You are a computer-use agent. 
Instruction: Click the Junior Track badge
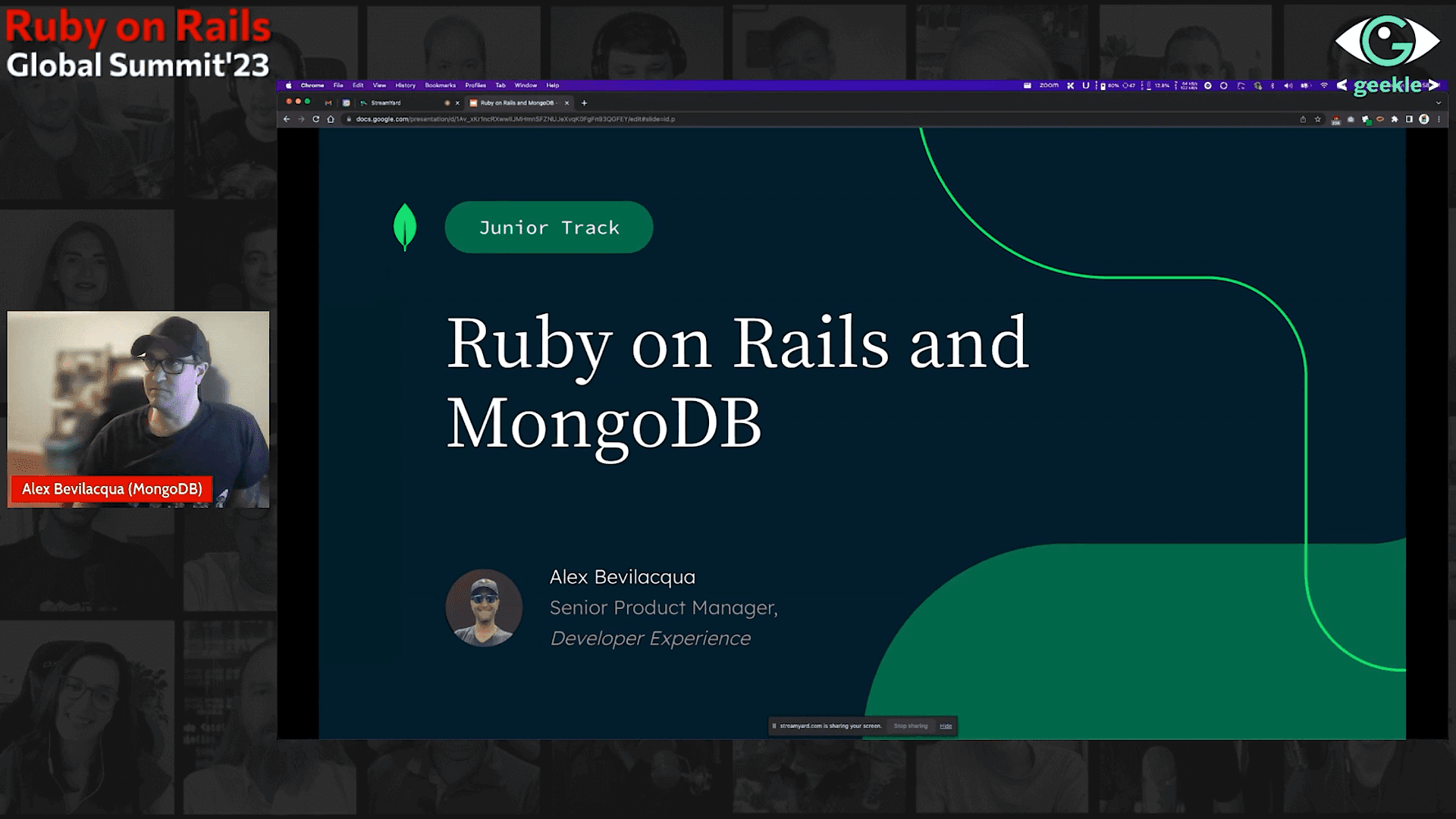548,227
